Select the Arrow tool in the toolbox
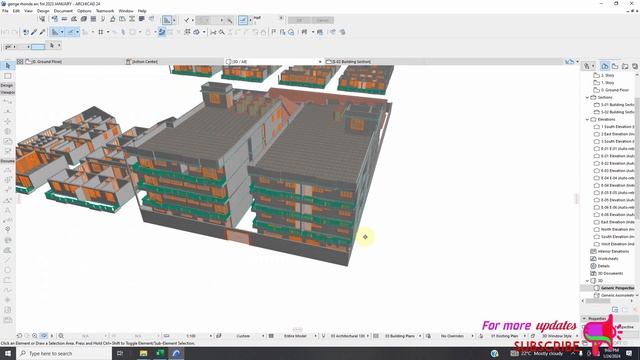The width and height of the screenshot is (640, 360). pyautogui.click(x=8, y=66)
